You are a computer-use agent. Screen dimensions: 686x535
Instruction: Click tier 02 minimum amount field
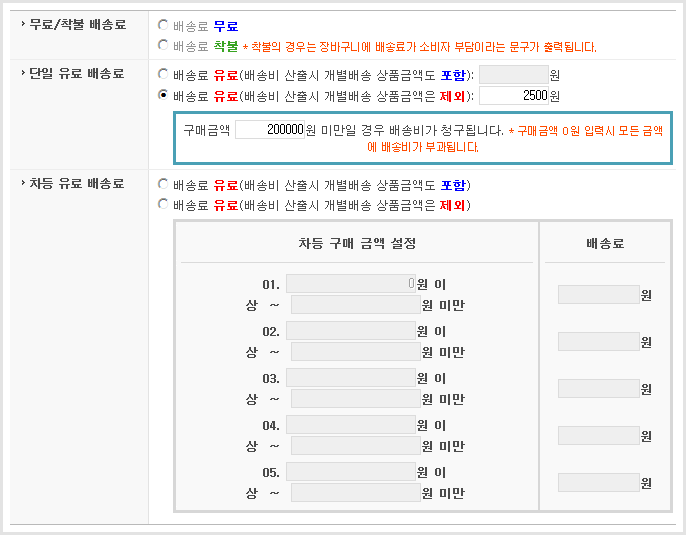click(x=350, y=331)
